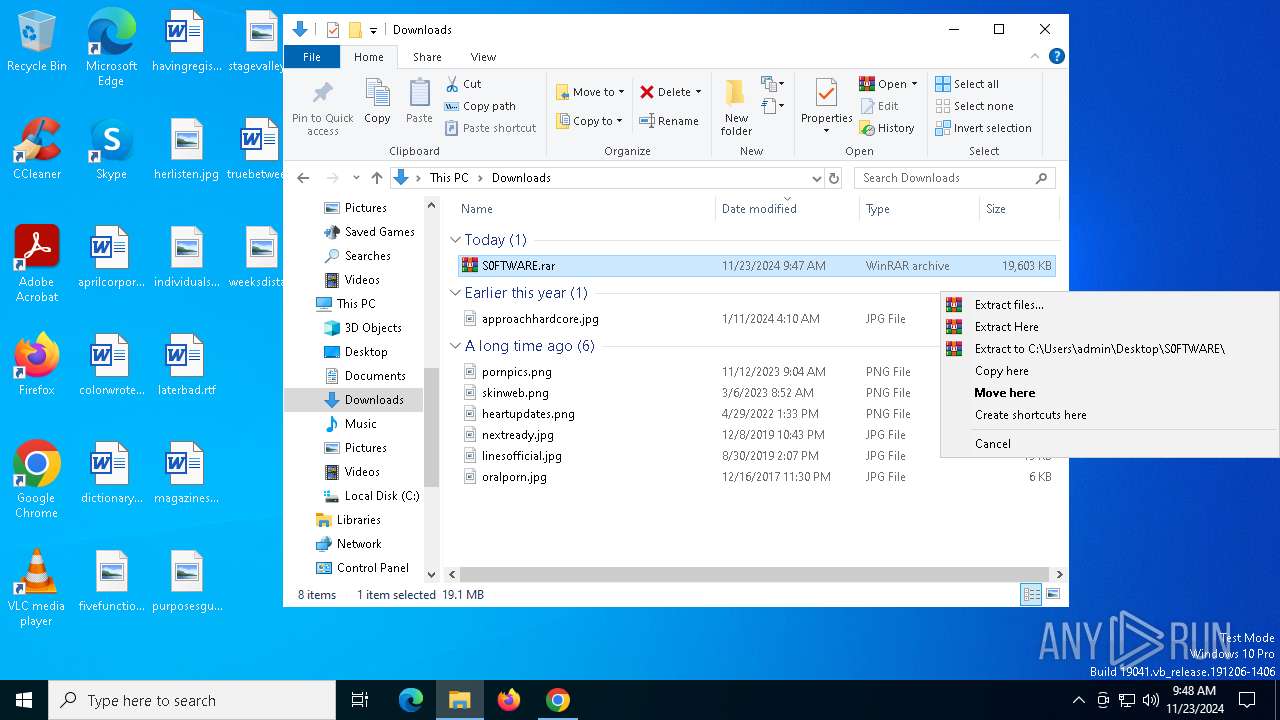Viewport: 1280px width, 720px height.
Task: Select linesofficial.jpg file
Action: pos(522,456)
